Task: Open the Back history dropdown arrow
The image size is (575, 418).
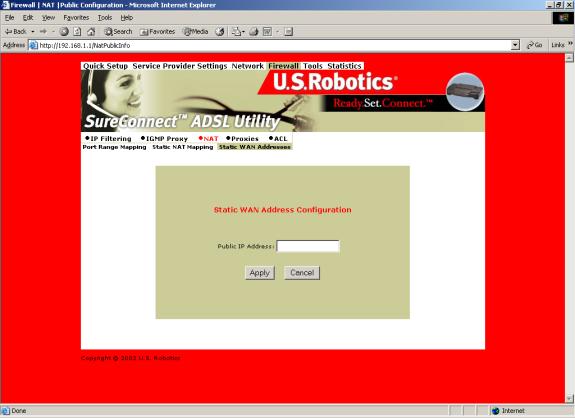Action: tap(33, 32)
